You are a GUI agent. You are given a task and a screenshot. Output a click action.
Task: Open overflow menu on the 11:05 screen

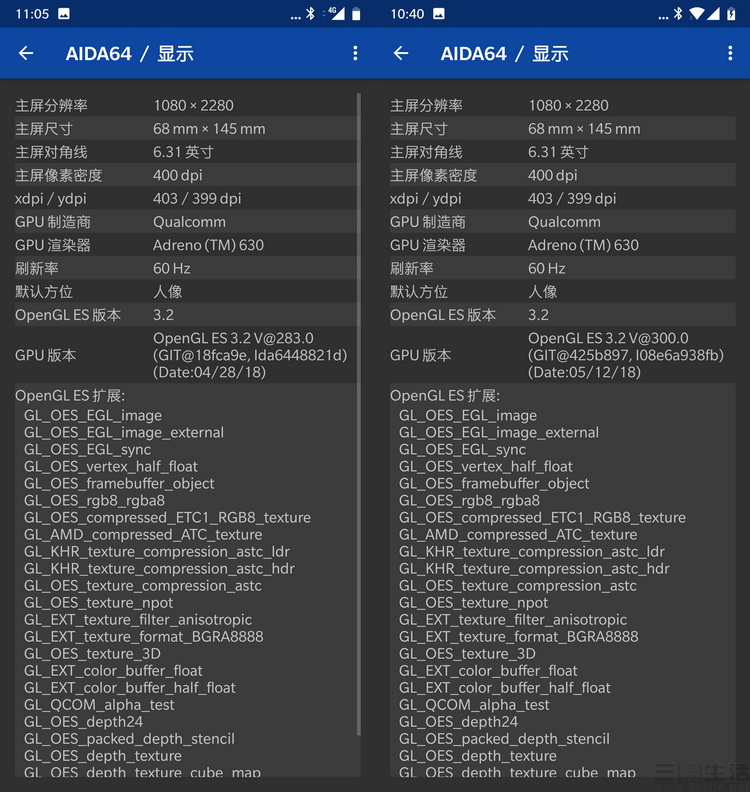coord(355,53)
